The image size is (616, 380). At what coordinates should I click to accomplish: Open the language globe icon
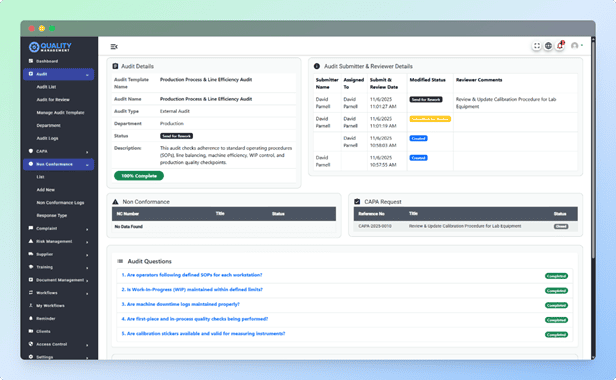click(548, 46)
